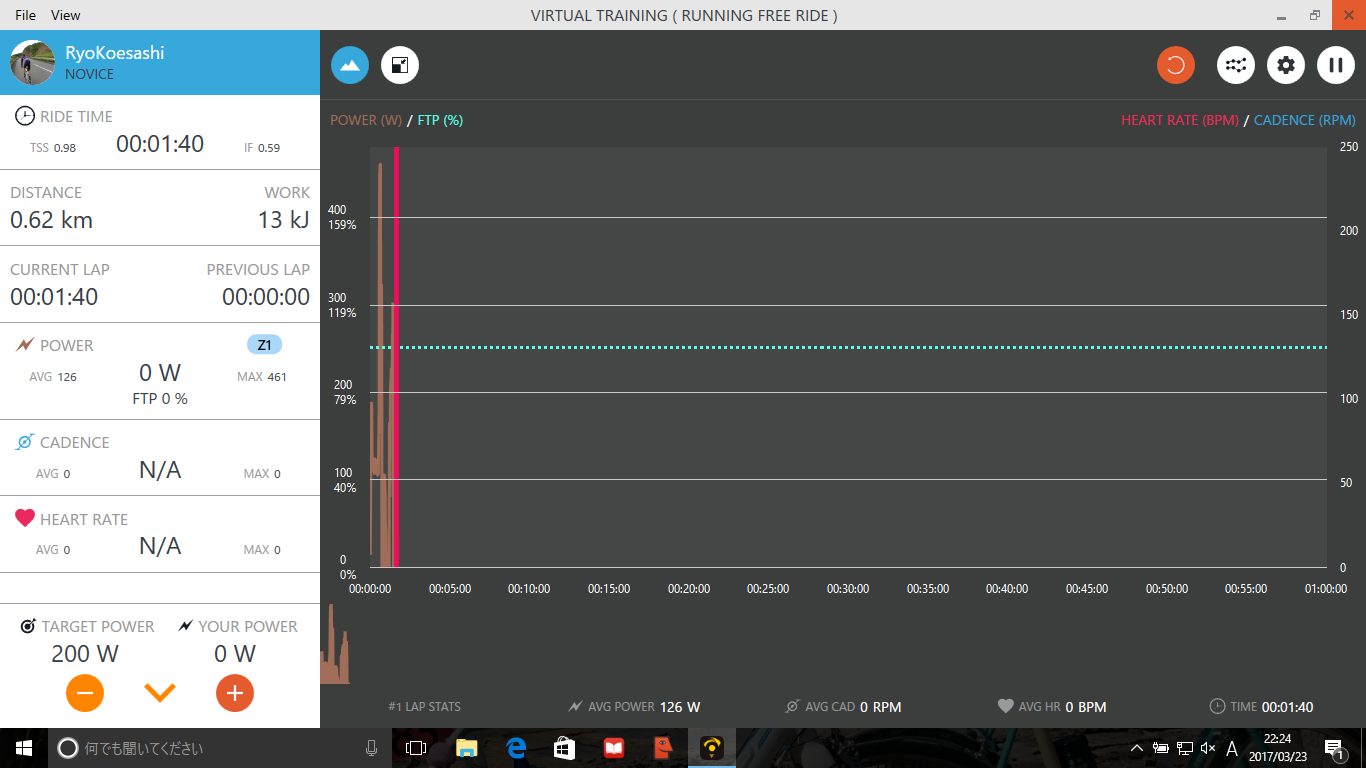Screen dimensions: 1366x768
Task: Click the taskbar microphone icon
Action: pos(371,748)
